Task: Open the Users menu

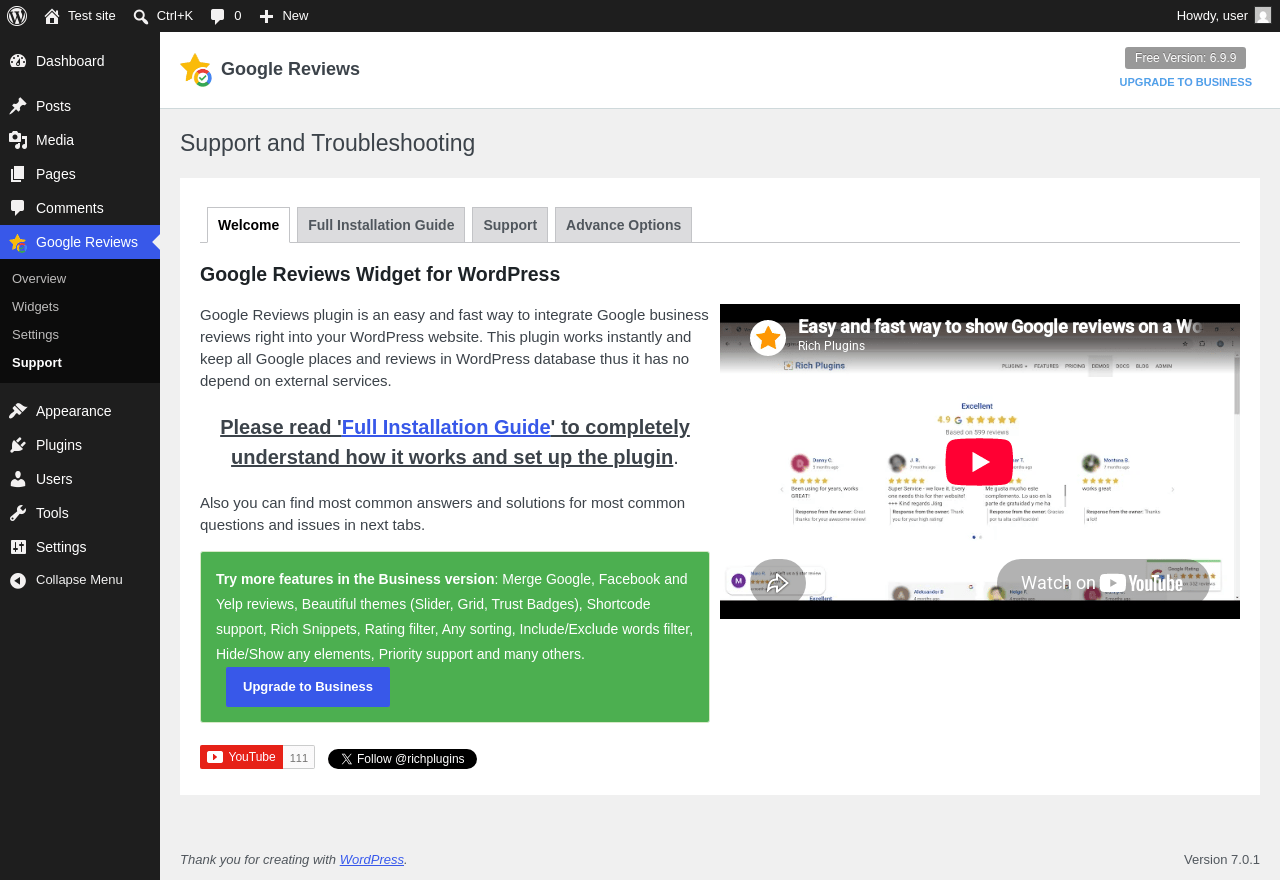Action: click(x=80, y=479)
